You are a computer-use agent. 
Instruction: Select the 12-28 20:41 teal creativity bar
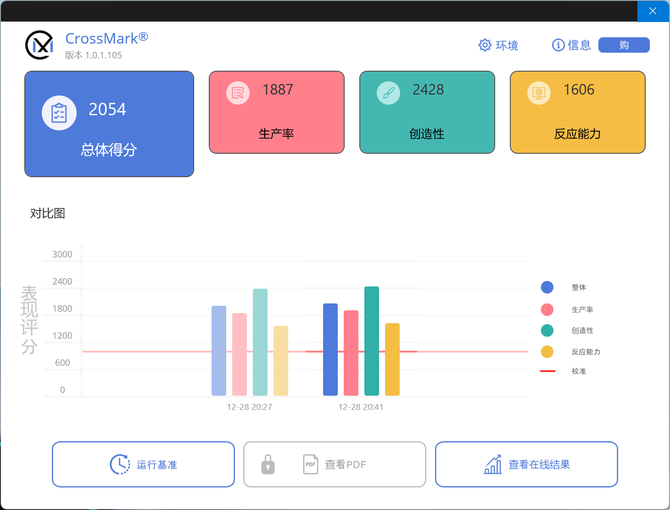372,341
